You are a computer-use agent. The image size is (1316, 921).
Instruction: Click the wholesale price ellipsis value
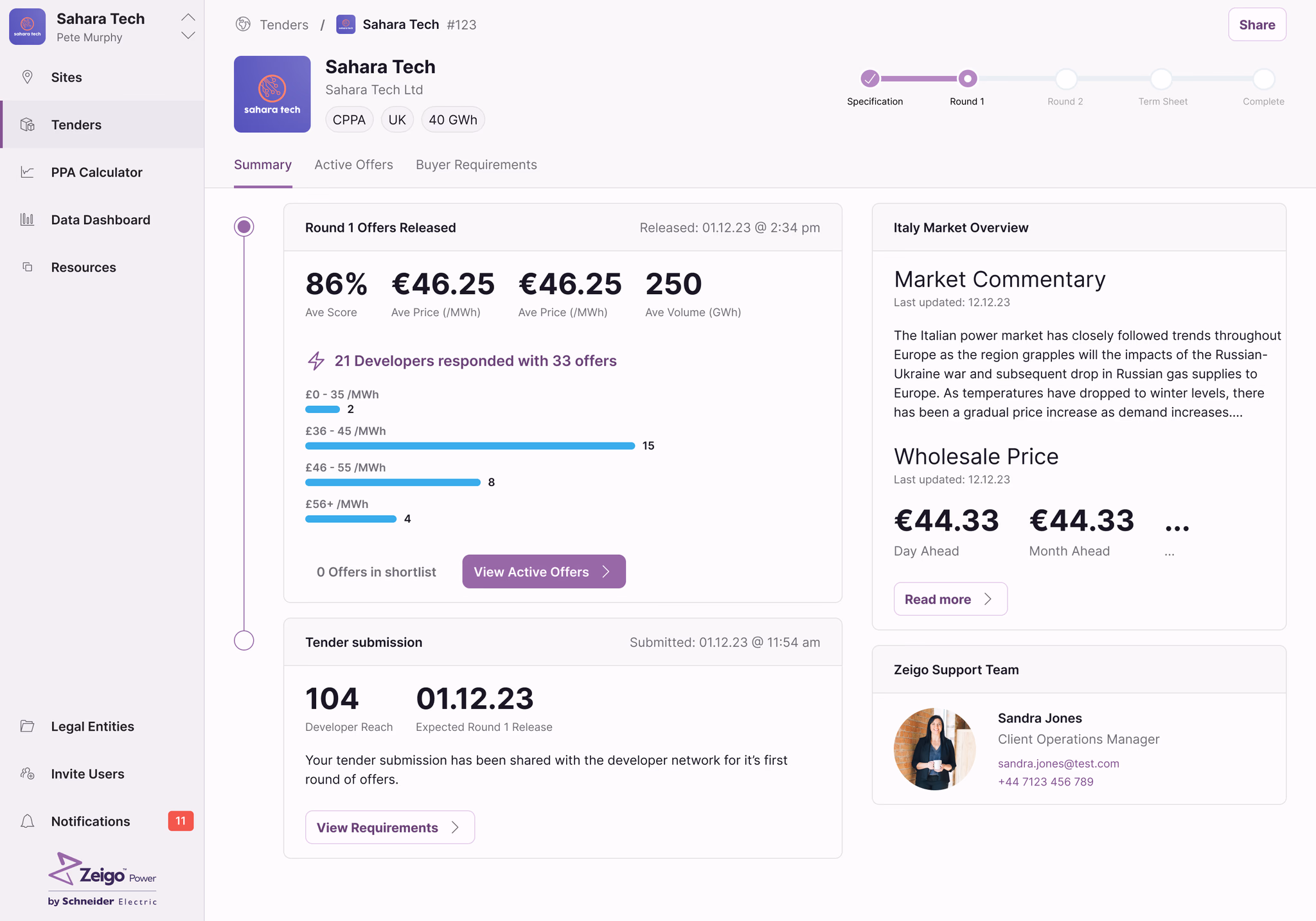pos(1177,528)
